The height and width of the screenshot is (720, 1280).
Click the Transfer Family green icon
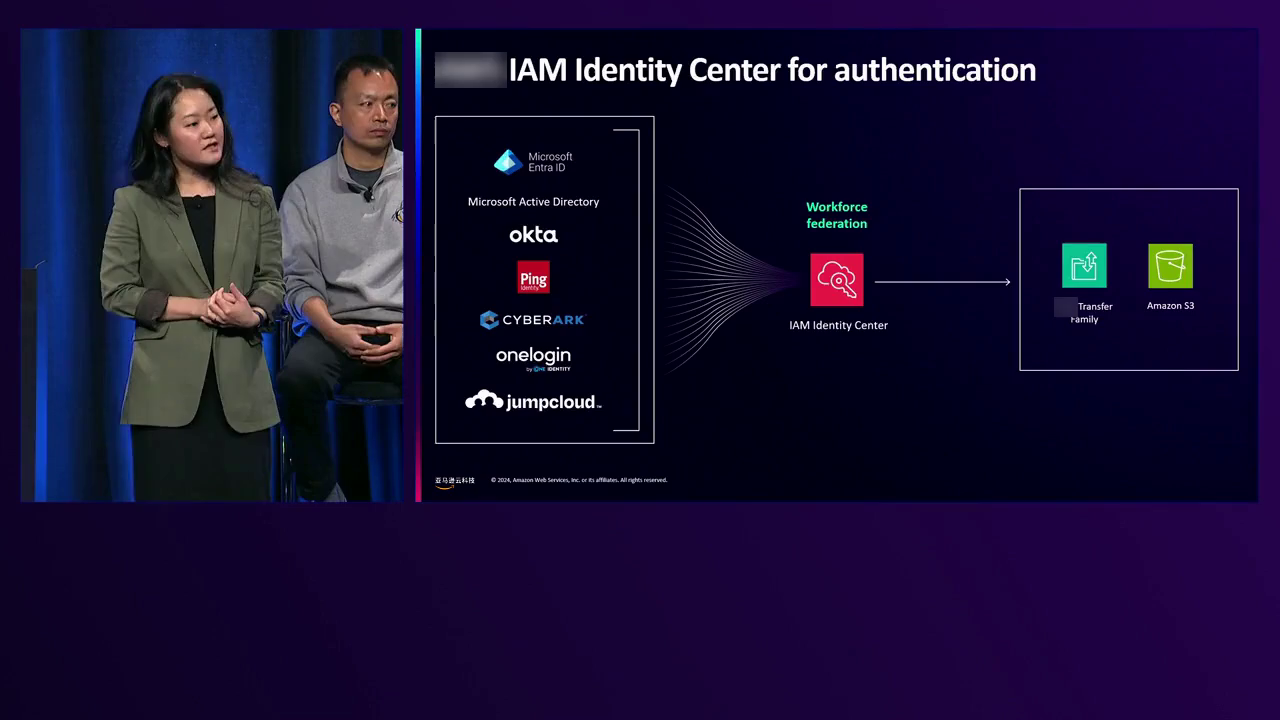click(x=1084, y=266)
